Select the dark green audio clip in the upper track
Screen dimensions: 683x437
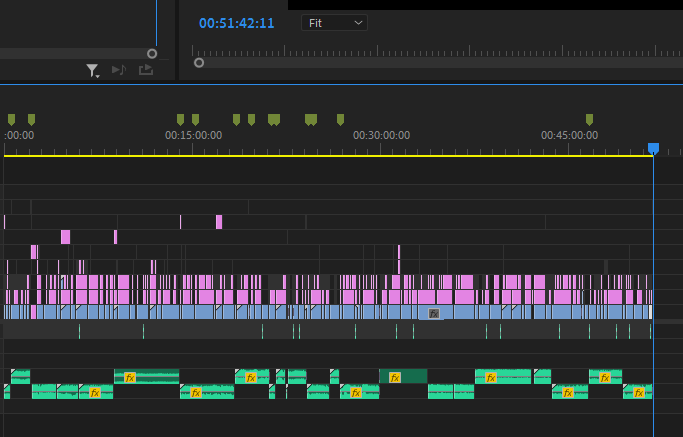pos(403,376)
